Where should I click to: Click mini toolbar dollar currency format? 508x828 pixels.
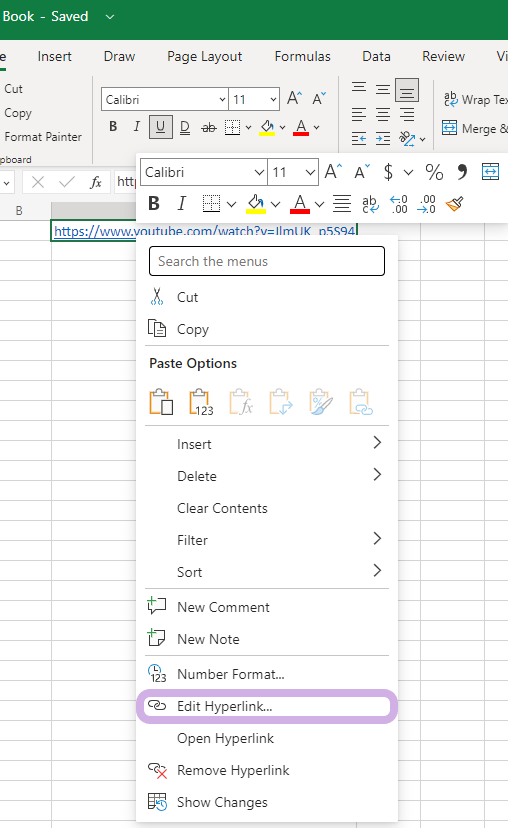point(388,172)
